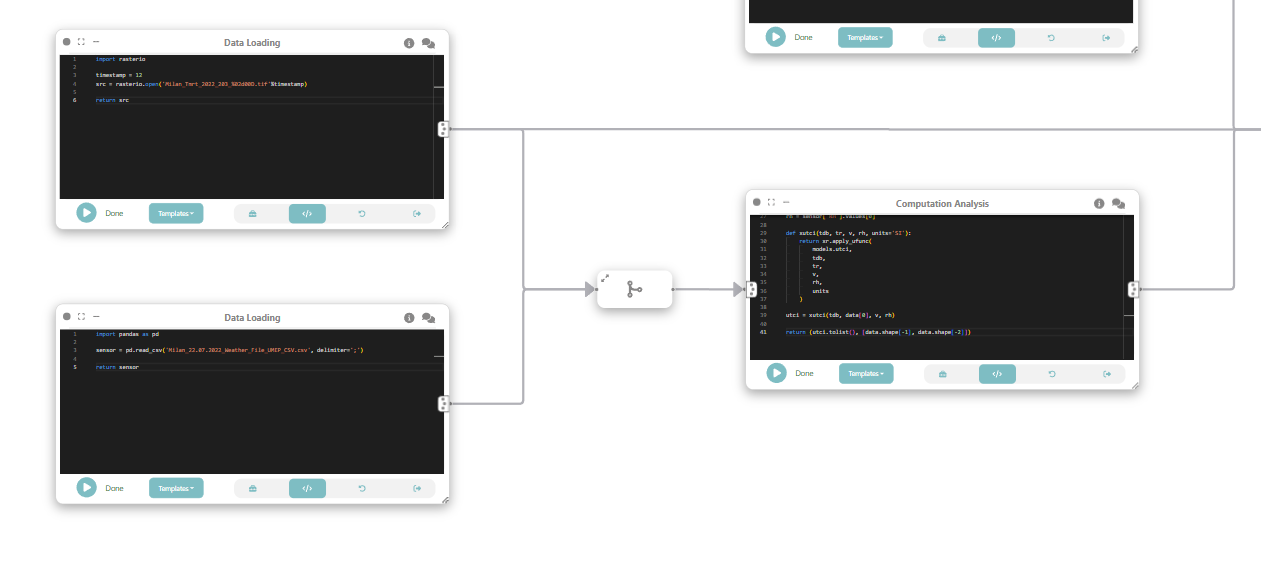Run the partially visible top-right node

point(776,37)
